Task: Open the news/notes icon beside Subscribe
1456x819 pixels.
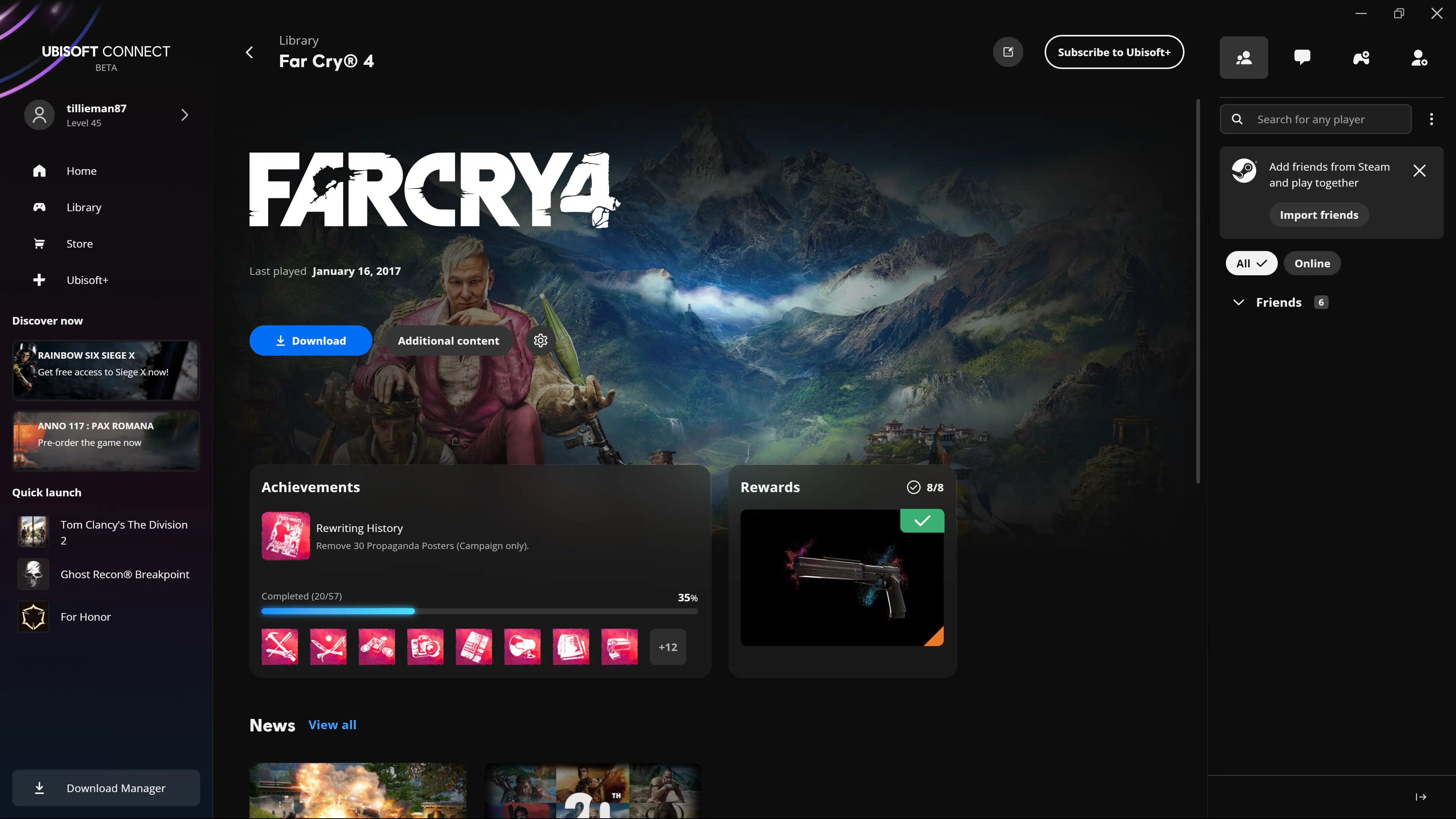Action: 1008,52
